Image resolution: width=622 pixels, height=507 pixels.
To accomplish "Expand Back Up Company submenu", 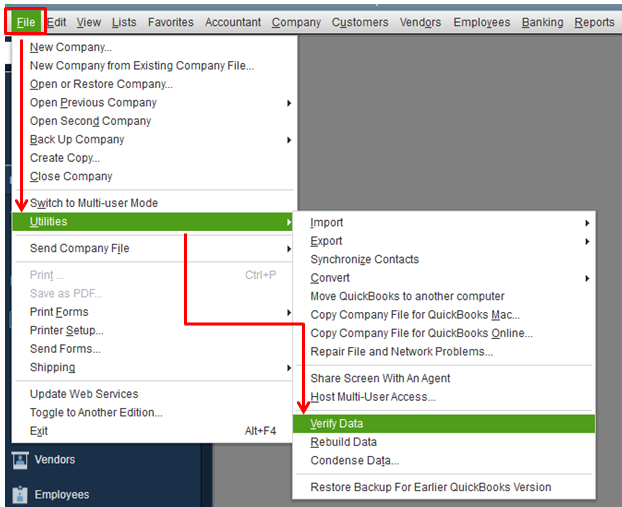I will pyautogui.click(x=155, y=140).
